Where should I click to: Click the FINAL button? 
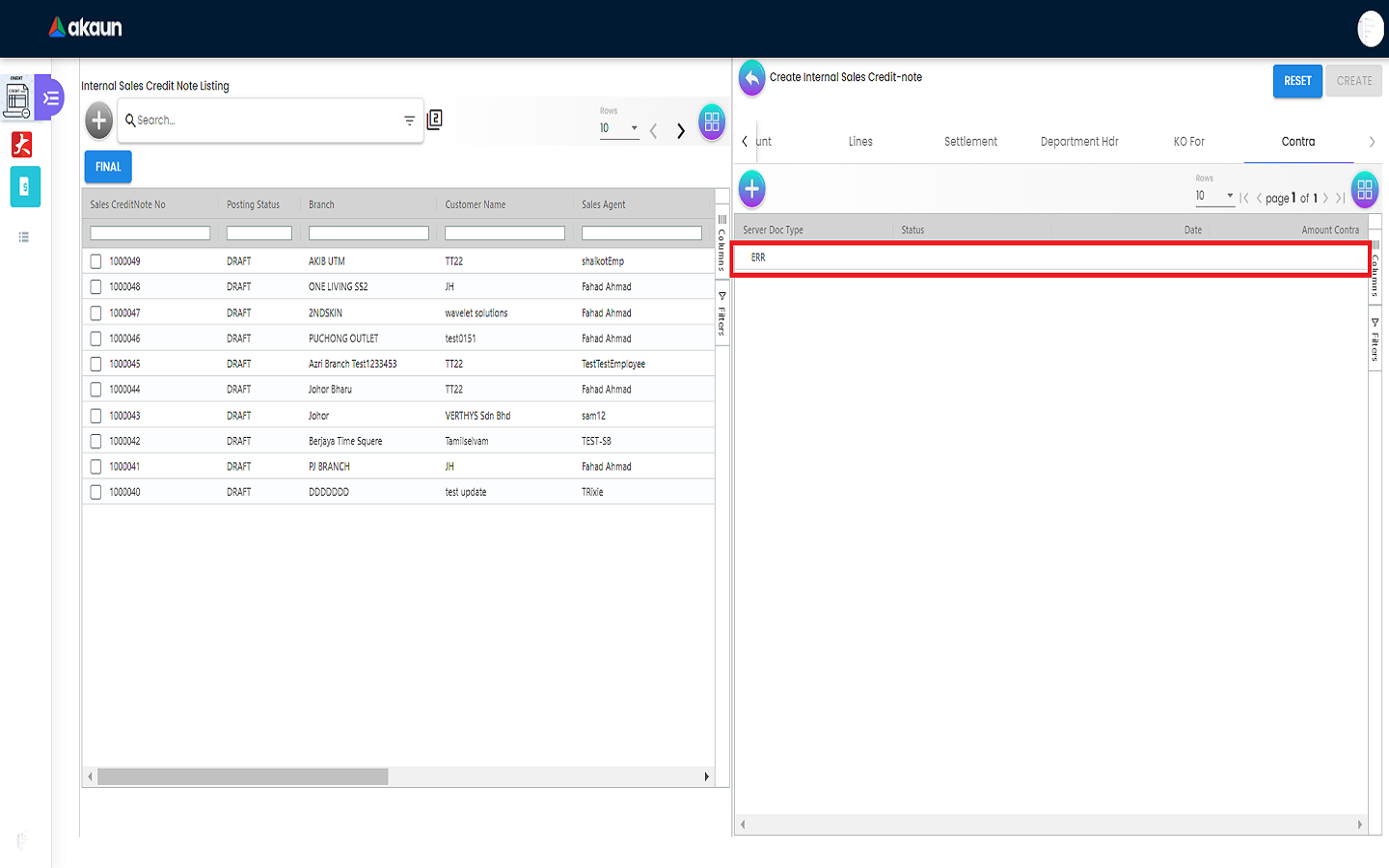tap(108, 167)
